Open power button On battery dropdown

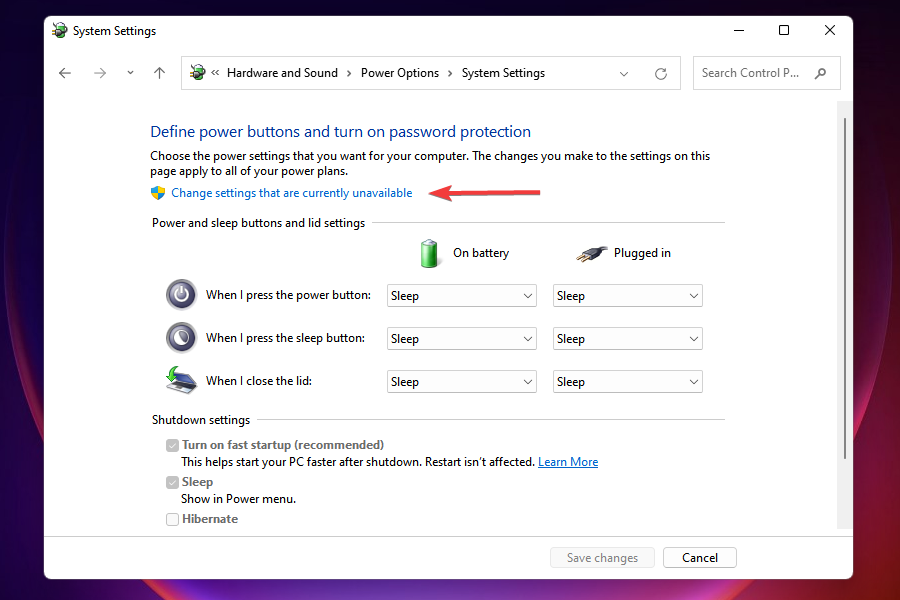tap(461, 296)
